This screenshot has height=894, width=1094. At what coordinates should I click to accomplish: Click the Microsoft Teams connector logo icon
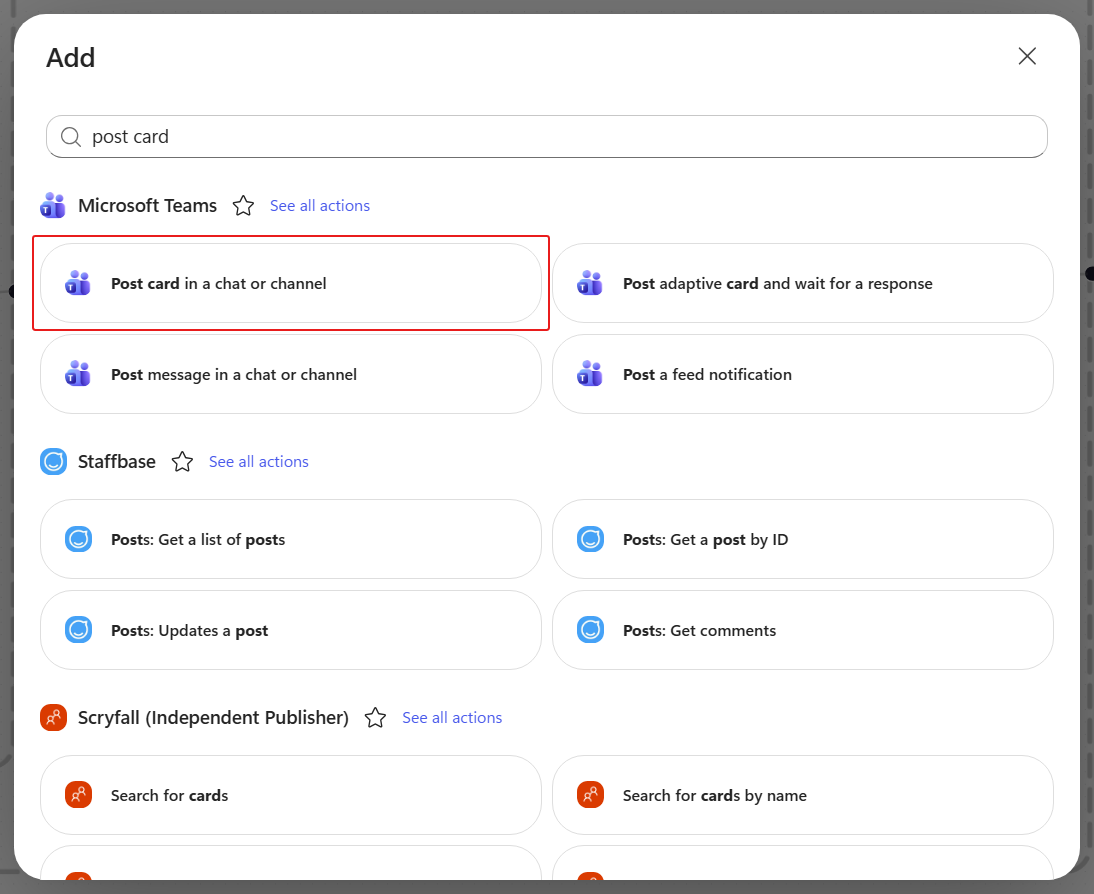53,206
